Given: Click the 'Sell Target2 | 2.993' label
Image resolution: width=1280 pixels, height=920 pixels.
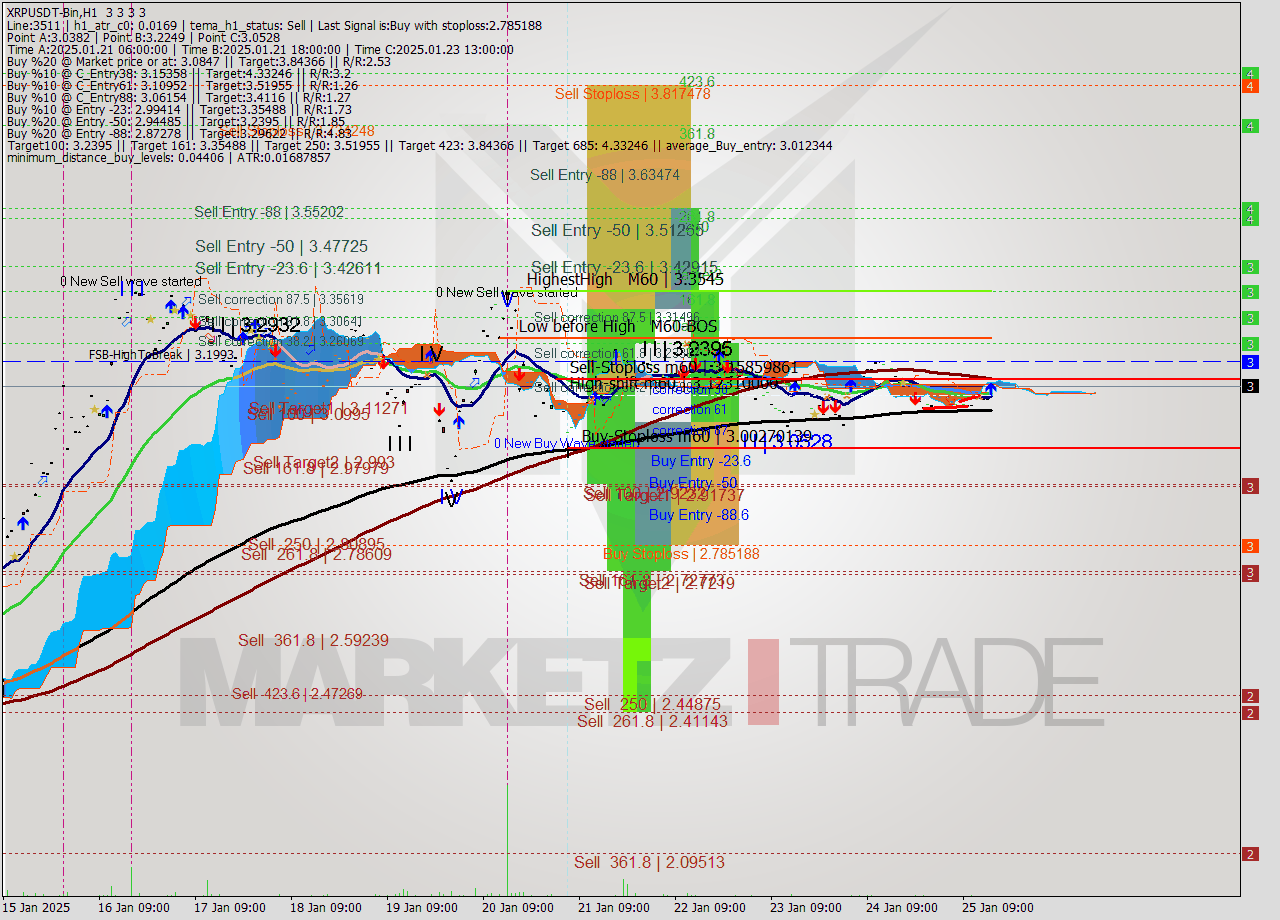Looking at the screenshot, I should tap(324, 463).
